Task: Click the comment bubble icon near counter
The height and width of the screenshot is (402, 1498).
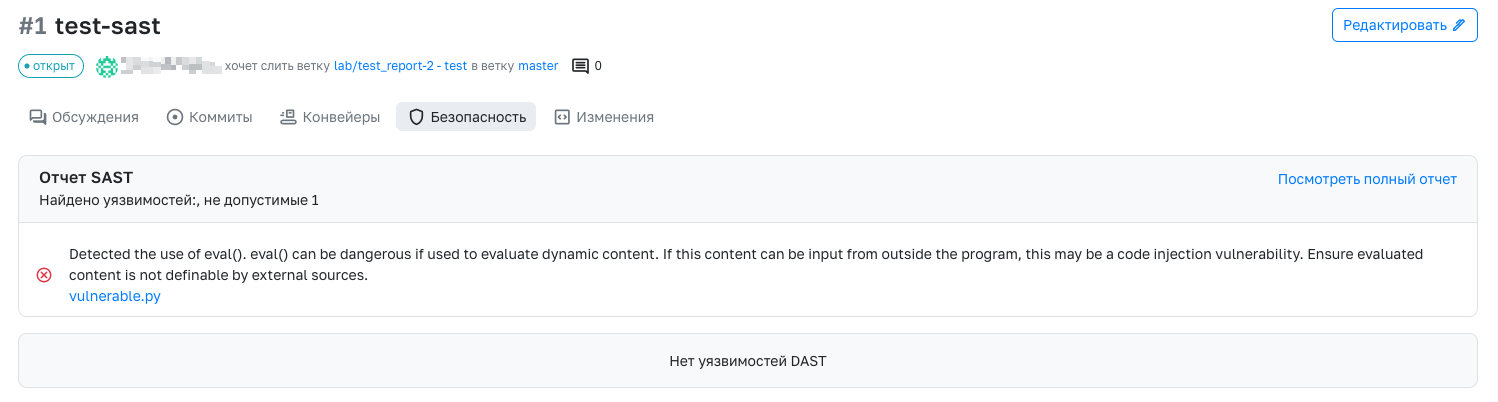Action: pos(580,66)
